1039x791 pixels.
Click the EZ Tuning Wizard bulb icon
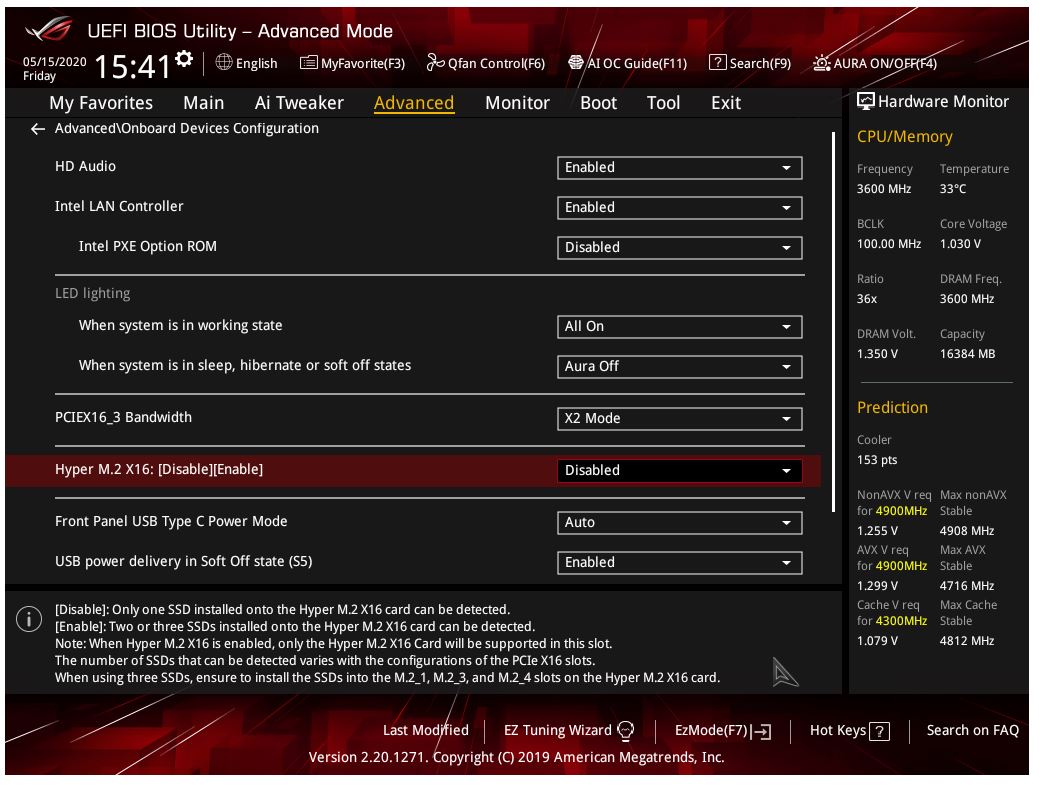pos(626,731)
